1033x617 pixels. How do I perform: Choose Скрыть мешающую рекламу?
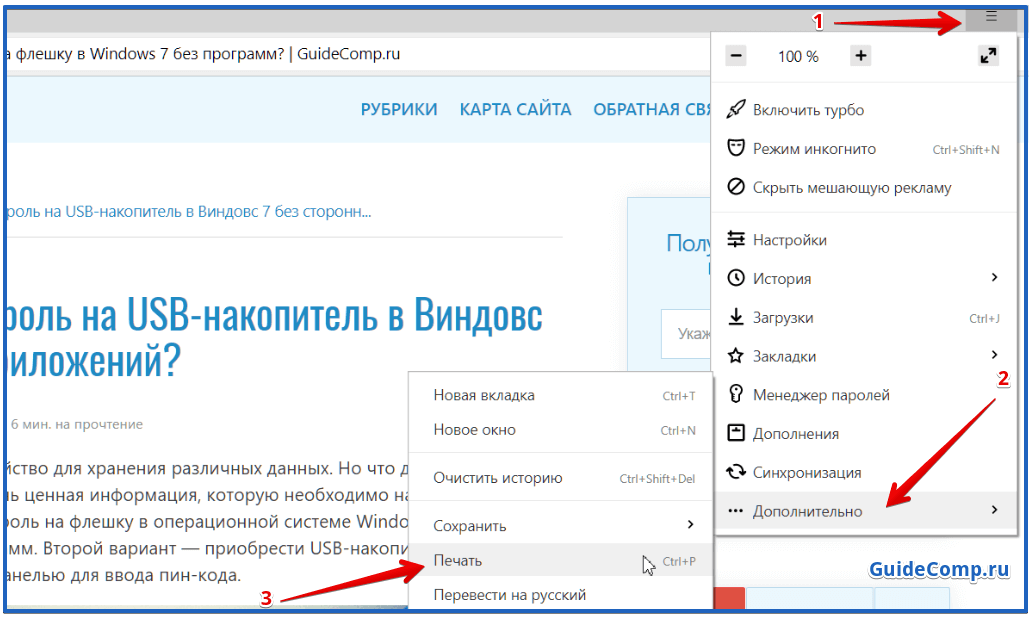pos(865,188)
